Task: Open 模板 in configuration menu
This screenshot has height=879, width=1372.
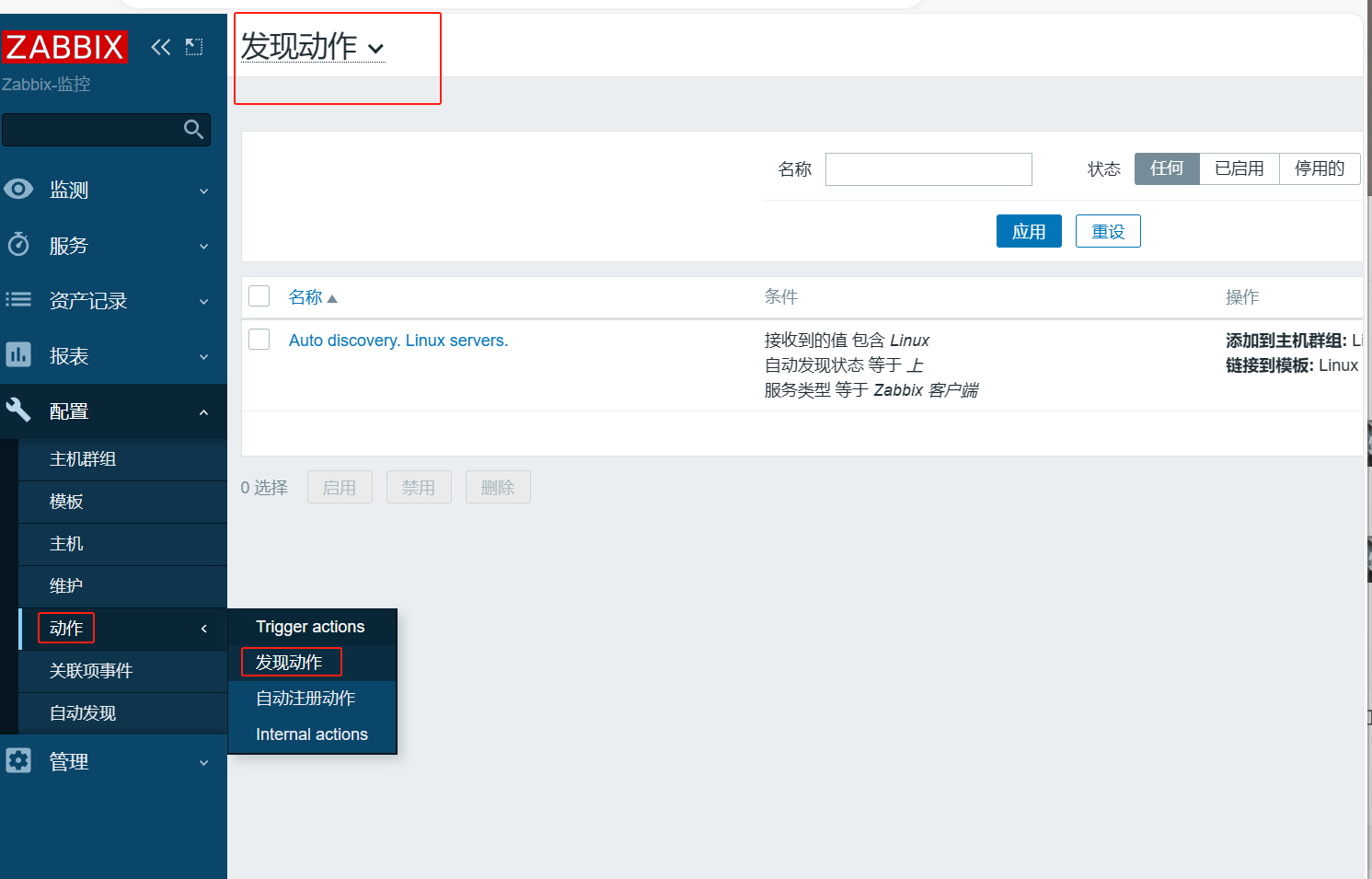Action: pos(122,502)
